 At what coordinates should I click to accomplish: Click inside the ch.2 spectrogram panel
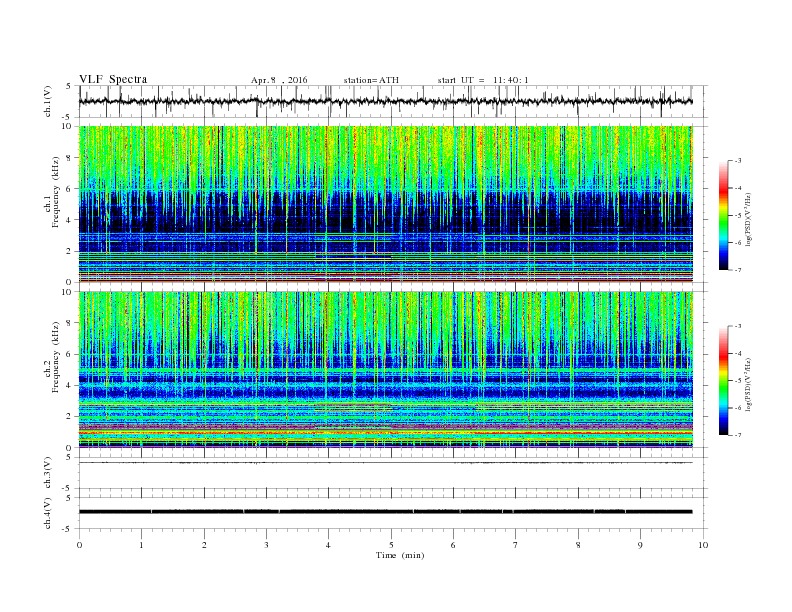tap(386, 369)
